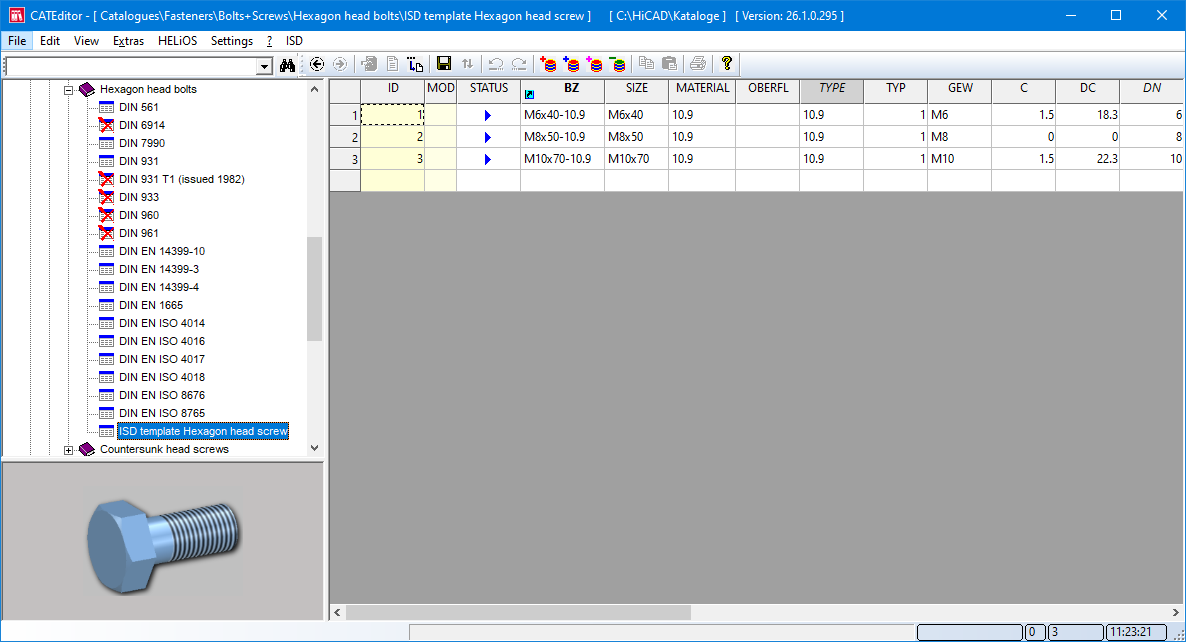Click database icon with red plus

pyautogui.click(x=548, y=64)
